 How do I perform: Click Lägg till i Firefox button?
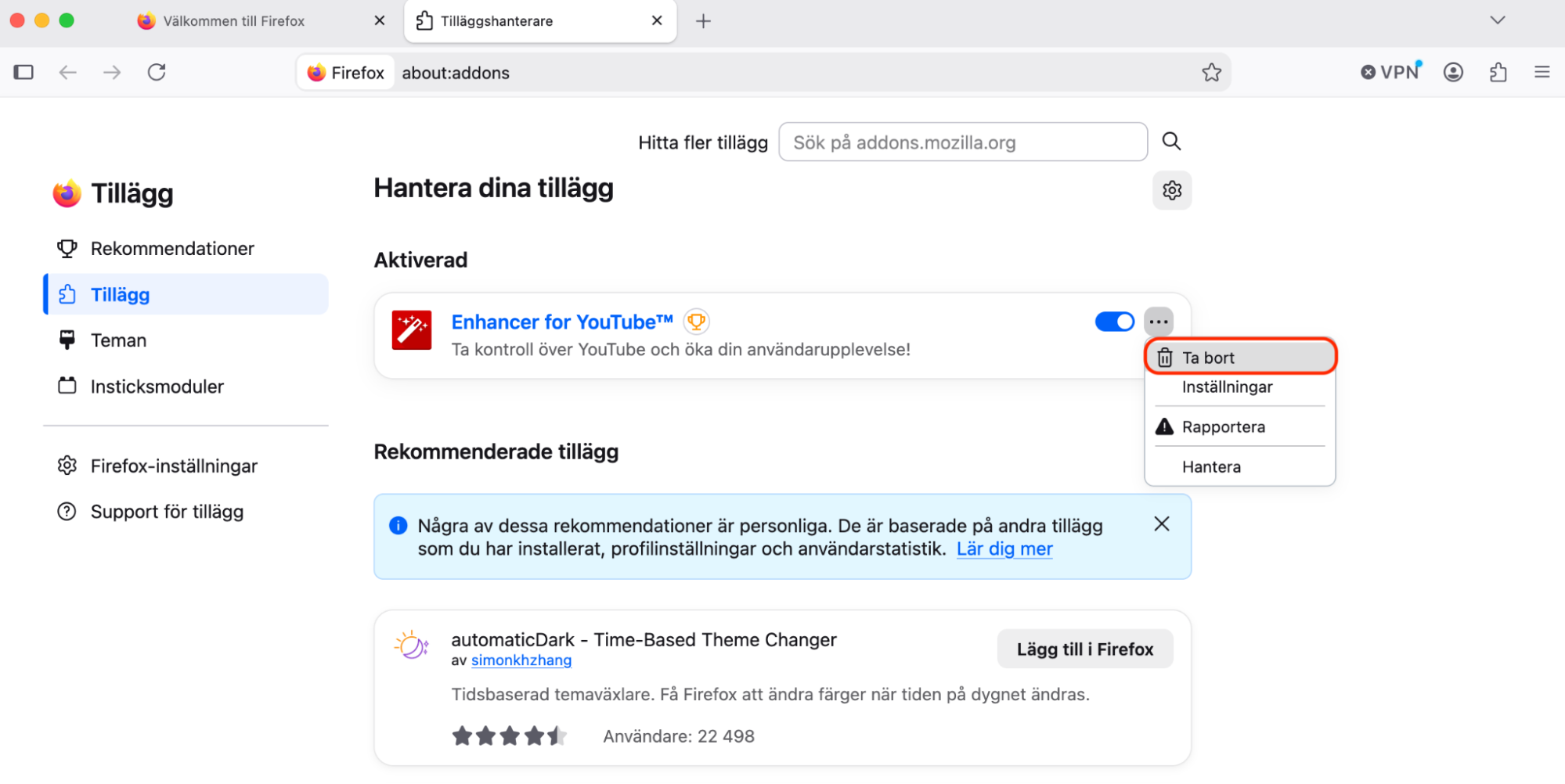tap(1084, 649)
